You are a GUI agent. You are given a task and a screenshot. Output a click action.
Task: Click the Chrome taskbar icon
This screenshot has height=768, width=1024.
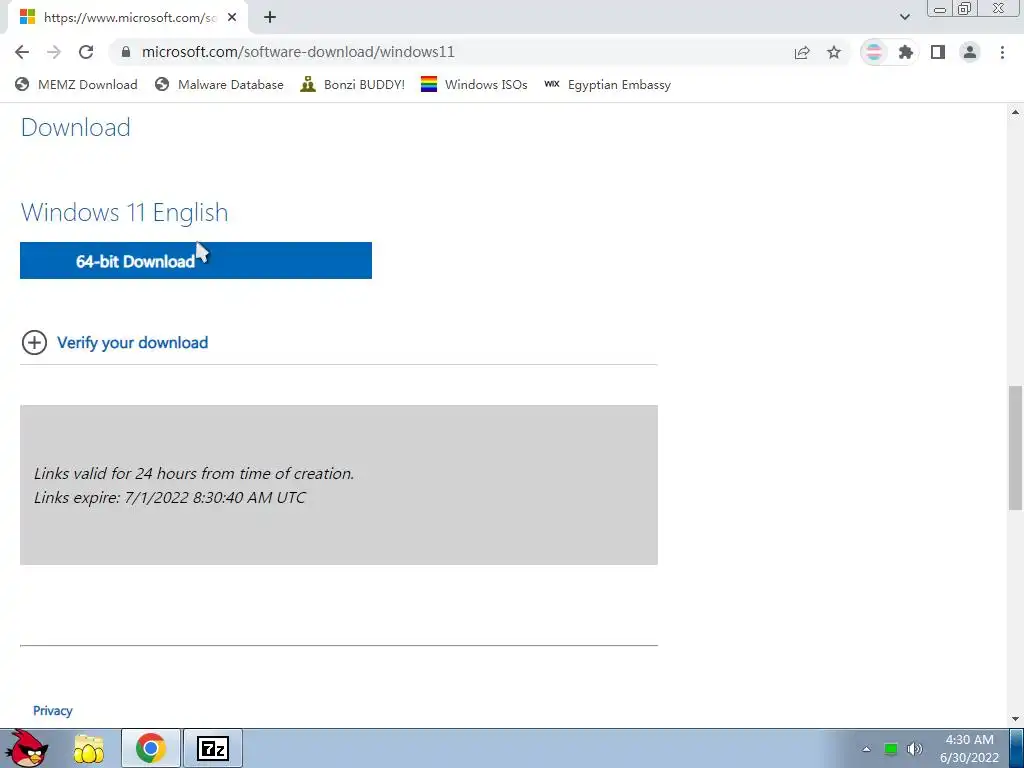151,748
